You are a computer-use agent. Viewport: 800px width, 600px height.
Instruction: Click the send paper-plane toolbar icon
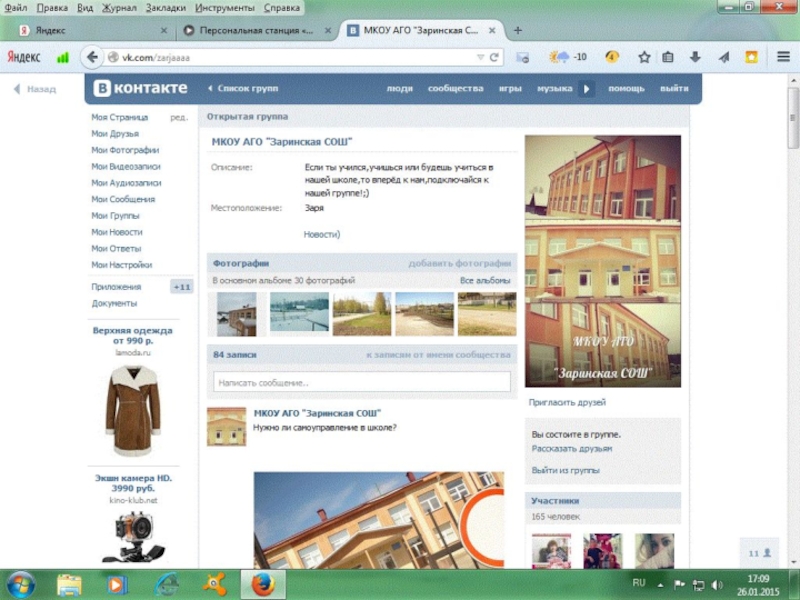[724, 57]
